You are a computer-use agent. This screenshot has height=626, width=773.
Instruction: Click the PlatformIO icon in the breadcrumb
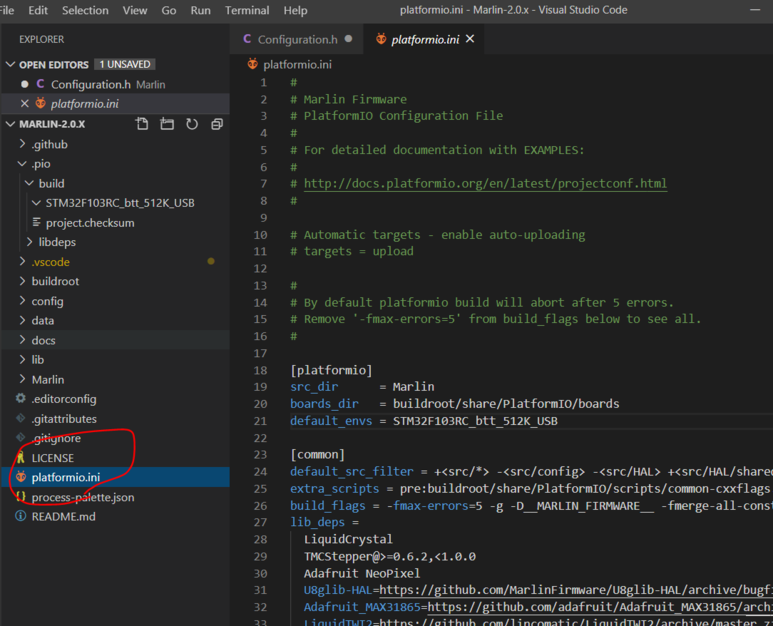(252, 64)
